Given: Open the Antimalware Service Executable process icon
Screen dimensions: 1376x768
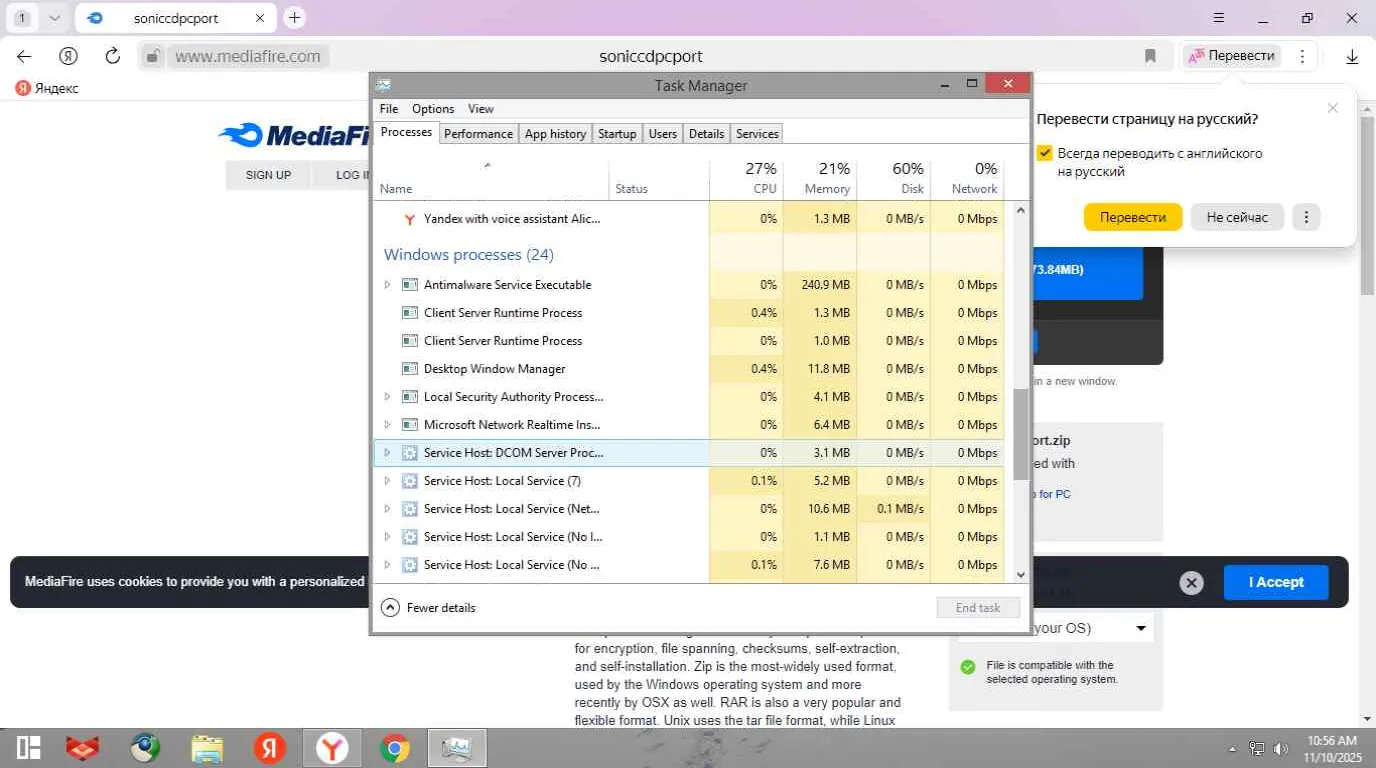Looking at the screenshot, I should 409,285.
